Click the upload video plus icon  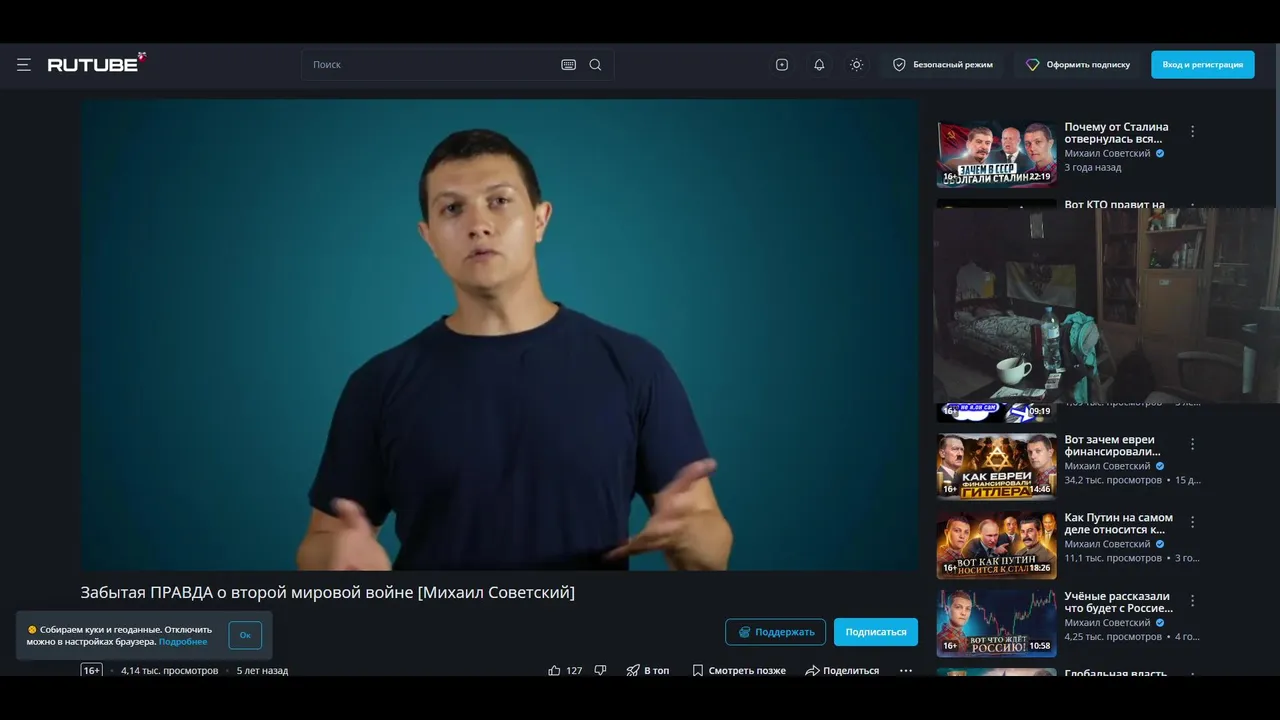[x=782, y=65]
